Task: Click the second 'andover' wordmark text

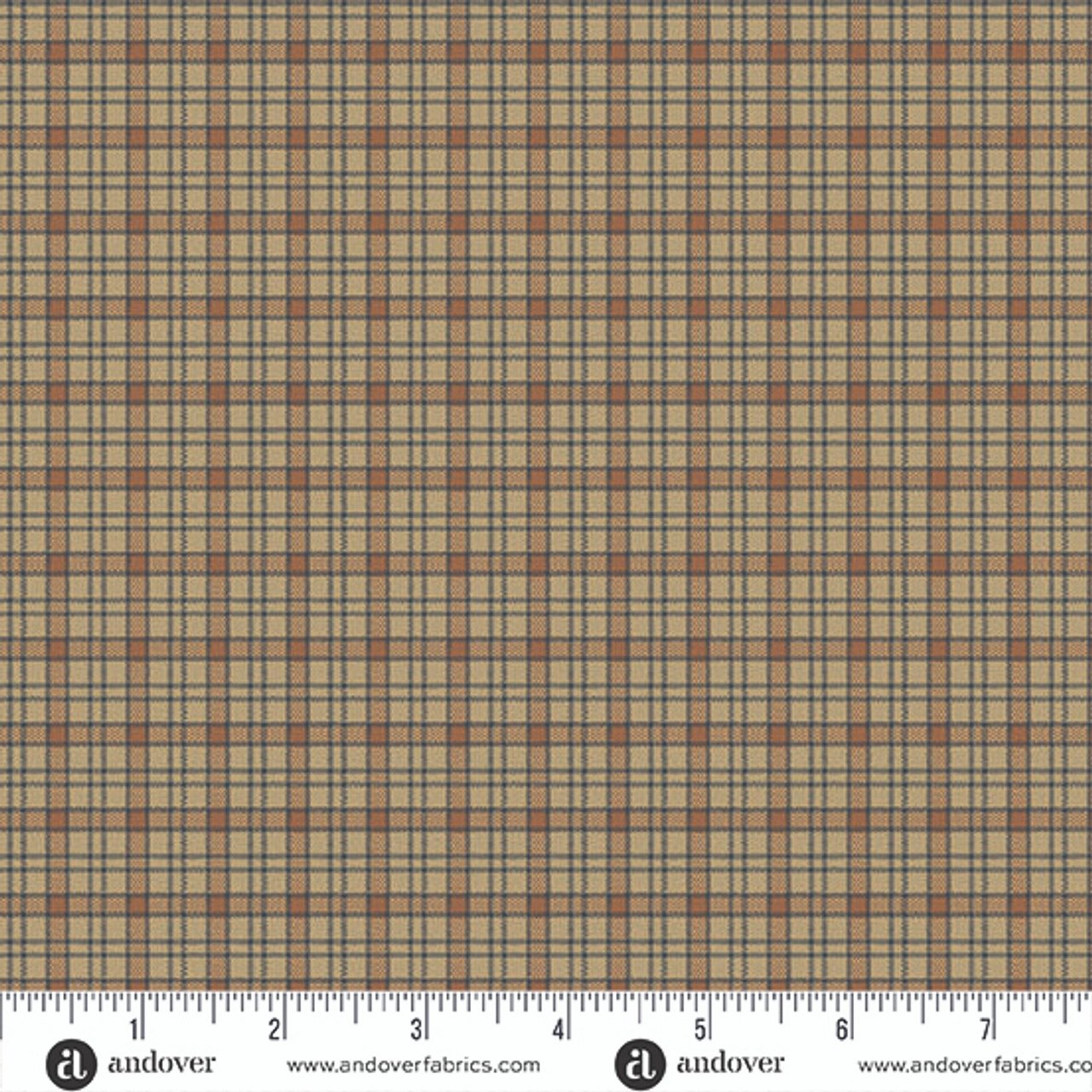Action: pos(730,1063)
